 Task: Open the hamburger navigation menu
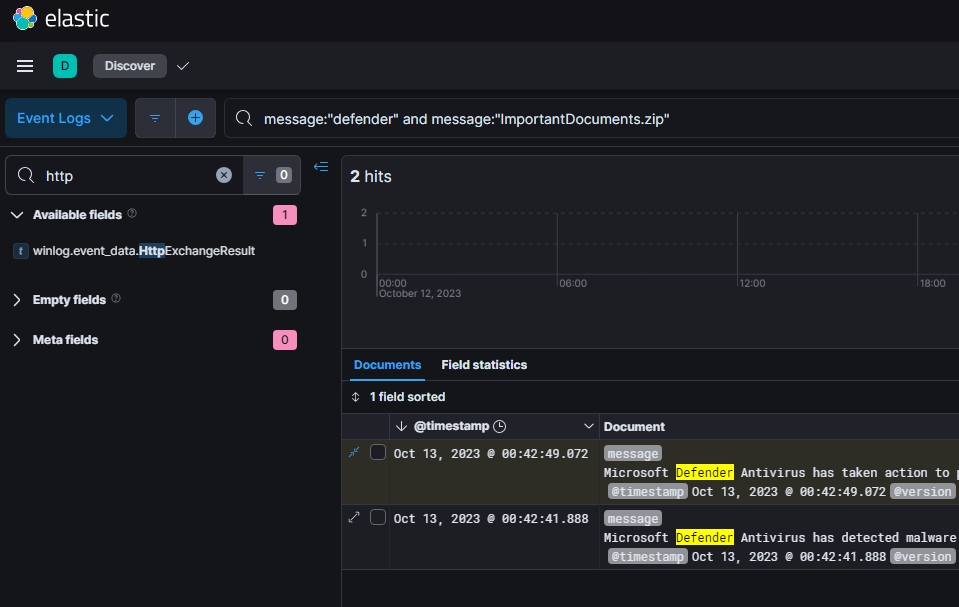coord(25,66)
